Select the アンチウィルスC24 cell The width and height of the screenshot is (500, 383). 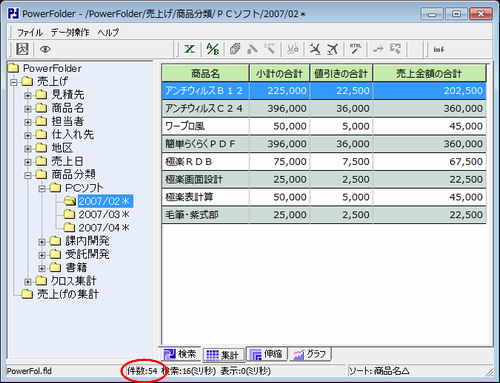206,108
